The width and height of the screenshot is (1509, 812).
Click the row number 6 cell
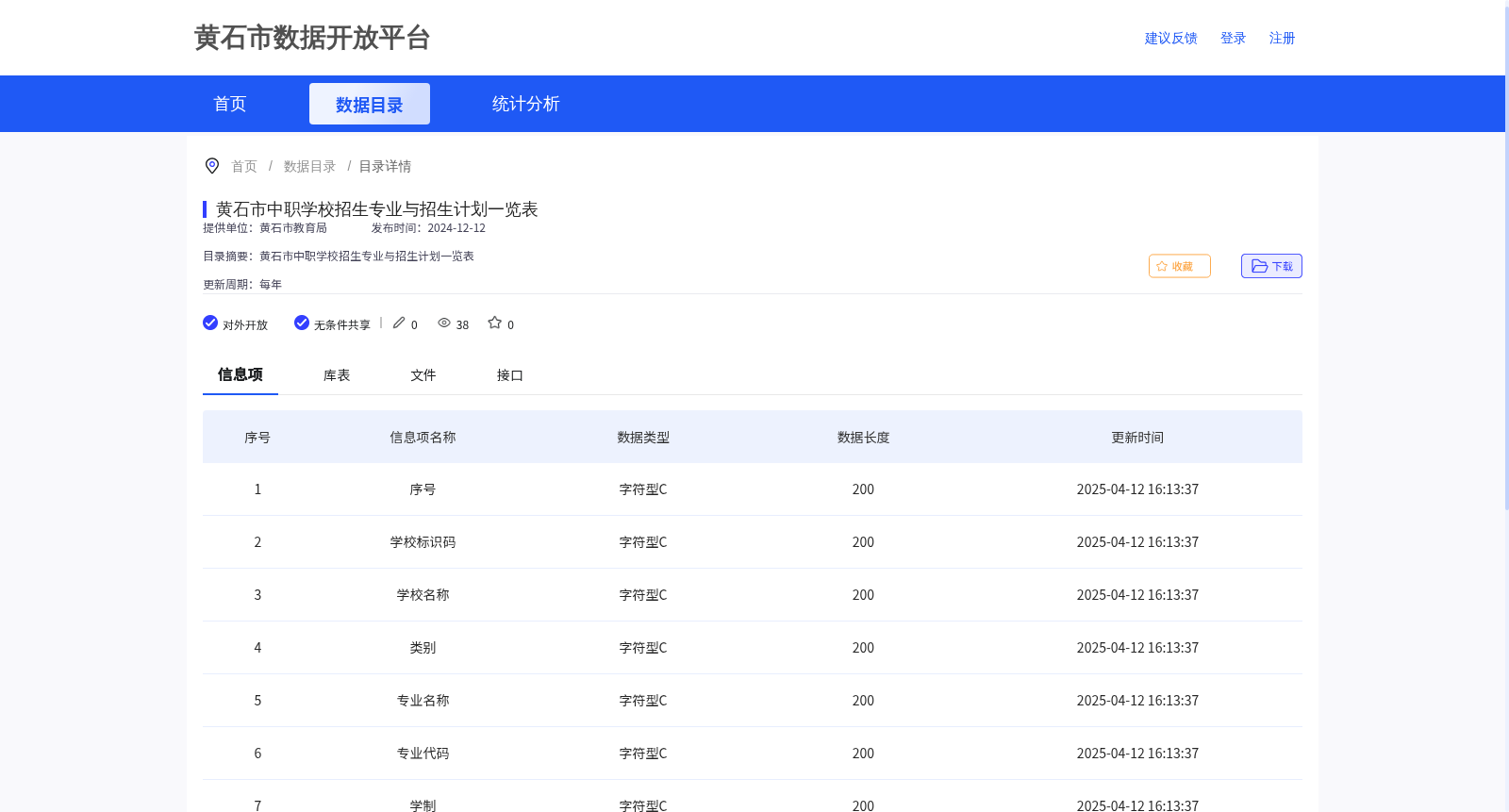click(x=257, y=754)
